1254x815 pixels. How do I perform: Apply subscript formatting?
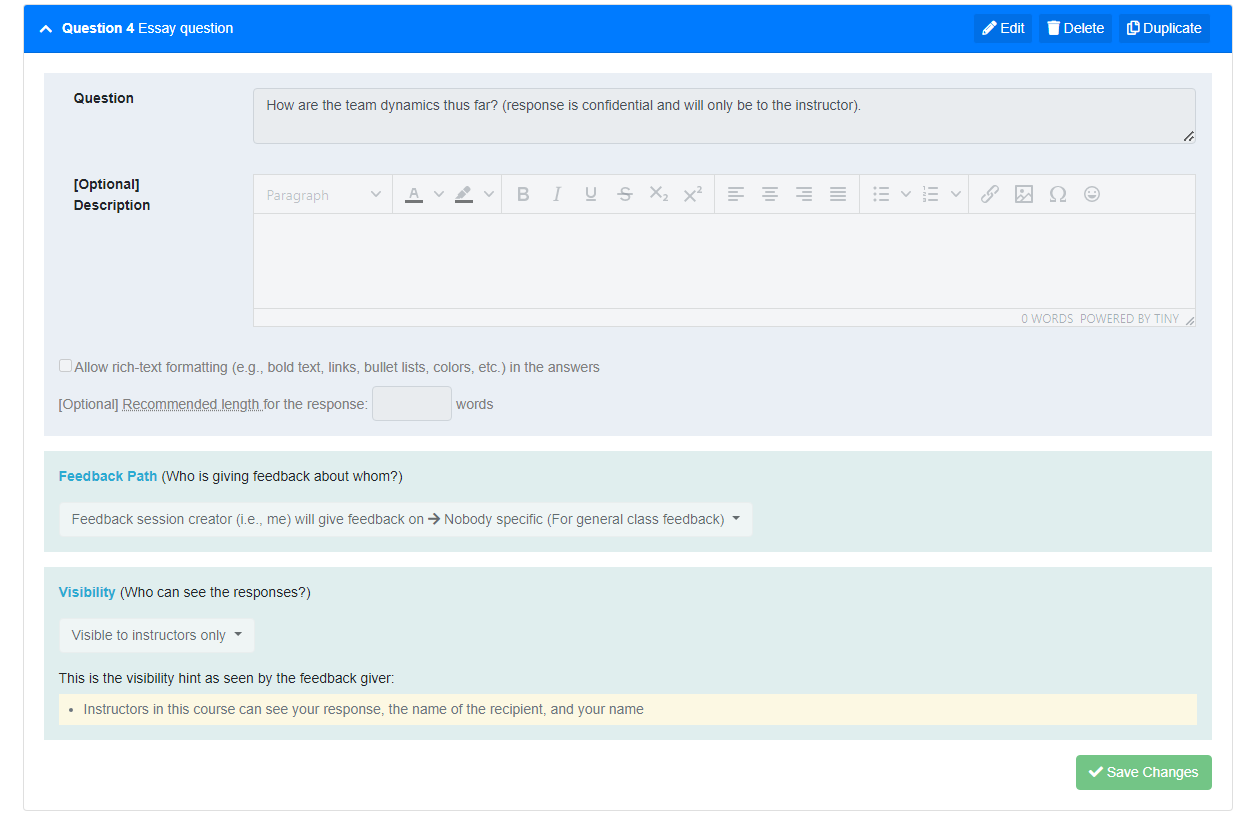pyautogui.click(x=659, y=195)
